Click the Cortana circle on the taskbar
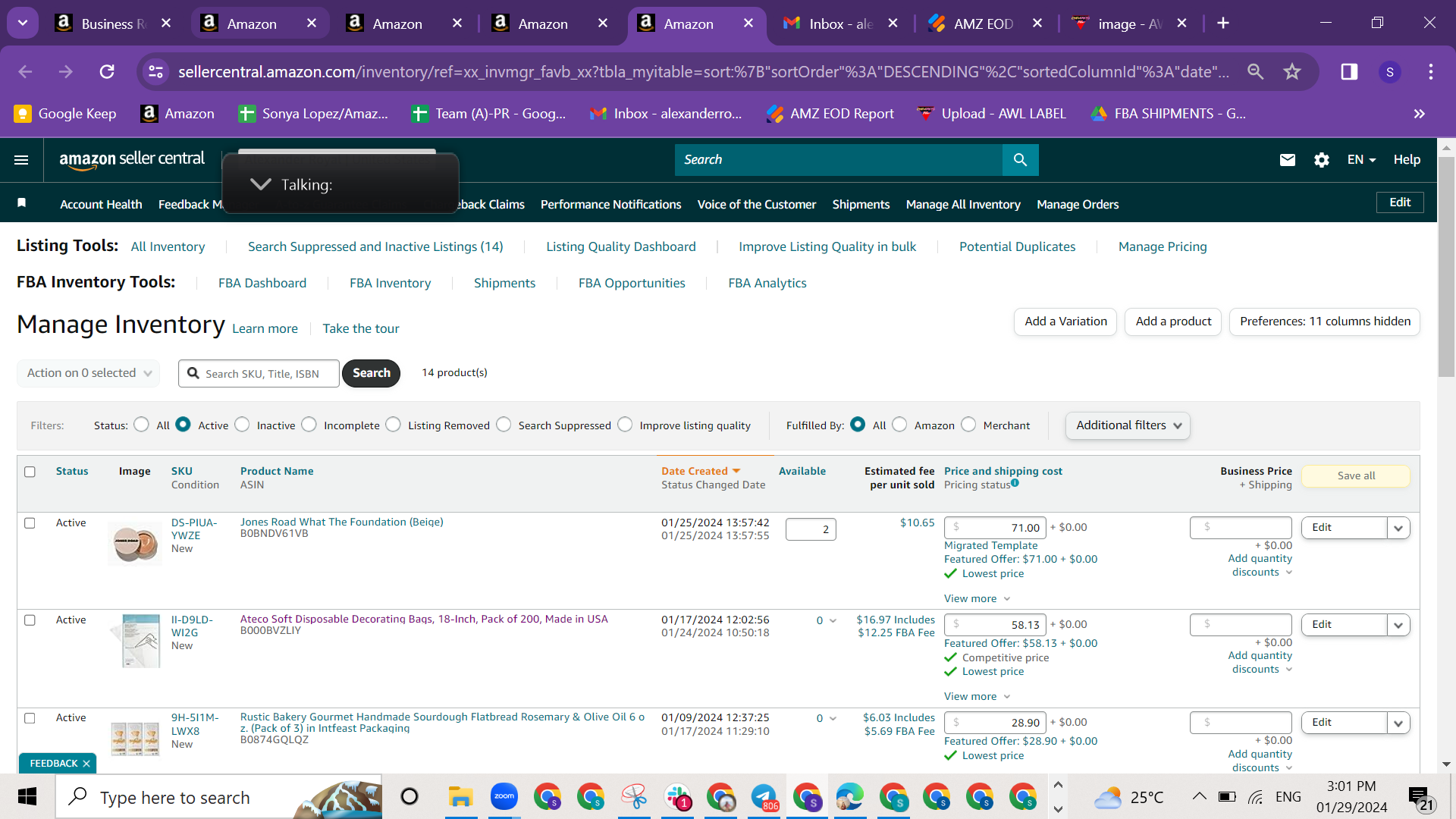 pos(409,797)
